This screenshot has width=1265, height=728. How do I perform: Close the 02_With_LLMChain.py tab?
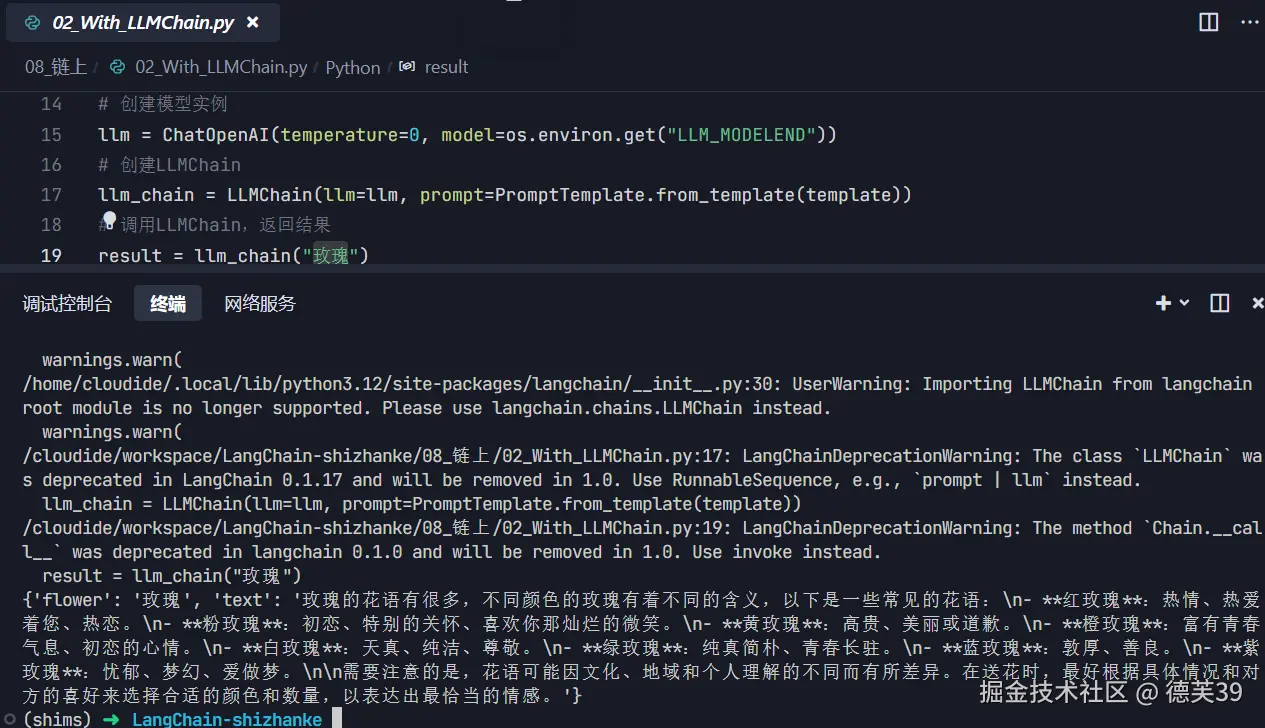[252, 22]
